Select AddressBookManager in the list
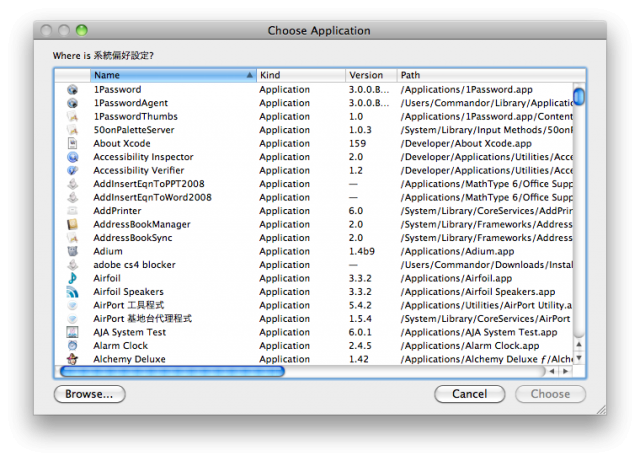This screenshot has width=640, height=461. [142, 224]
